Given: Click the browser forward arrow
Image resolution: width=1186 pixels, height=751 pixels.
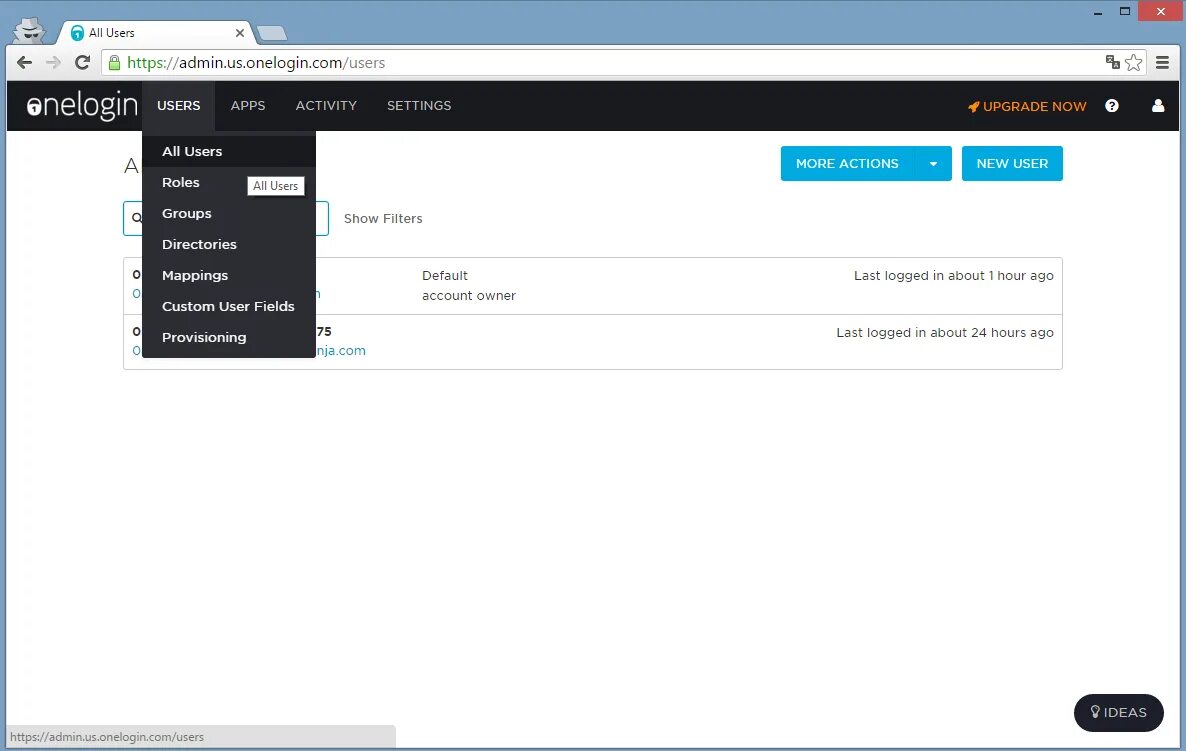Looking at the screenshot, I should [53, 63].
